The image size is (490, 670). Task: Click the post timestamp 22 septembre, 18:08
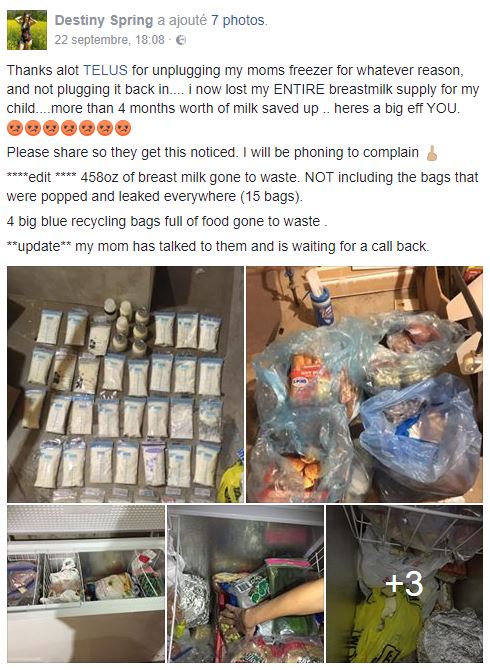pyautogui.click(x=109, y=40)
